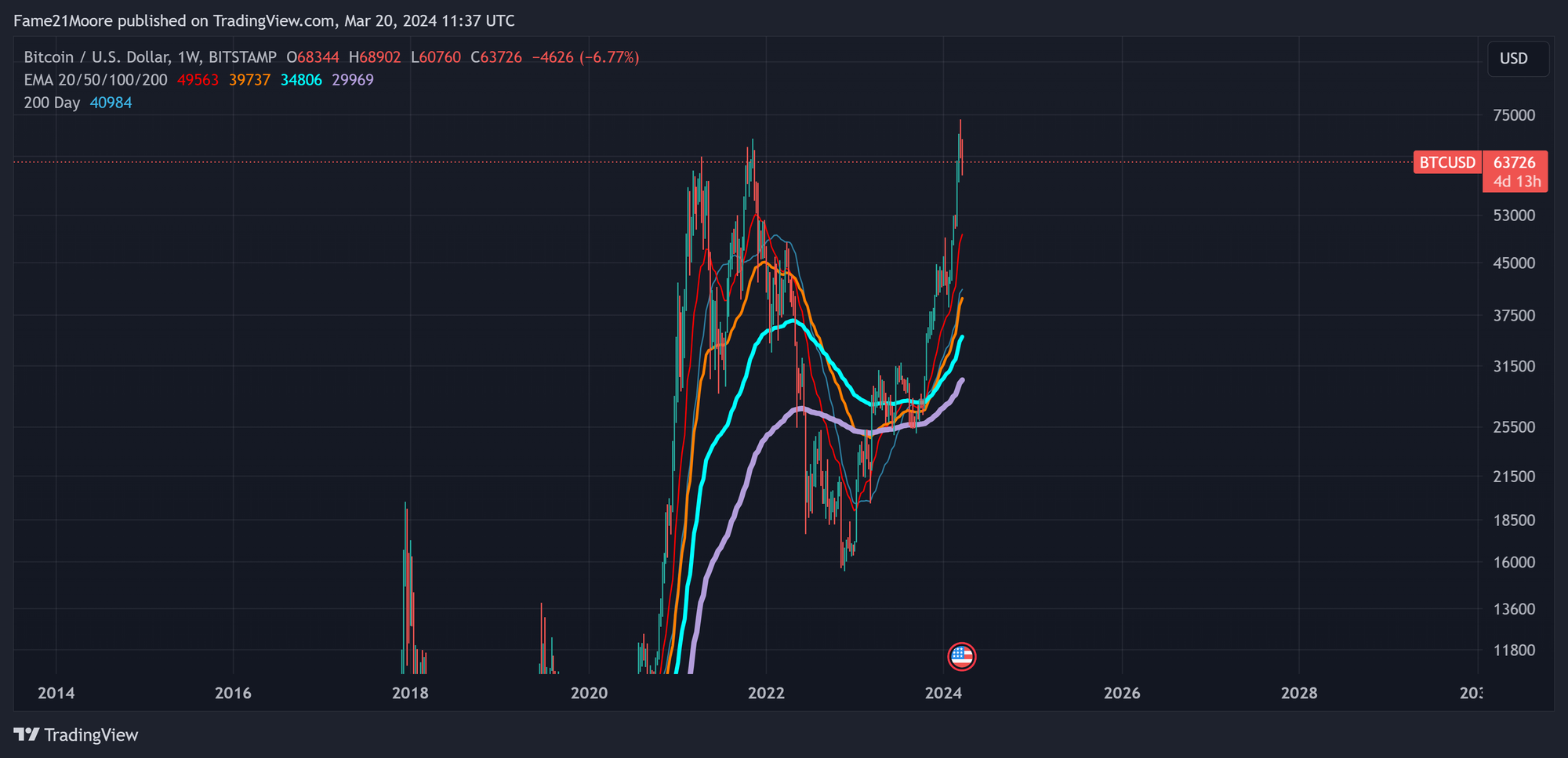Click the 37500 price axis label
Viewport: 1568px width, 758px height.
(1514, 315)
